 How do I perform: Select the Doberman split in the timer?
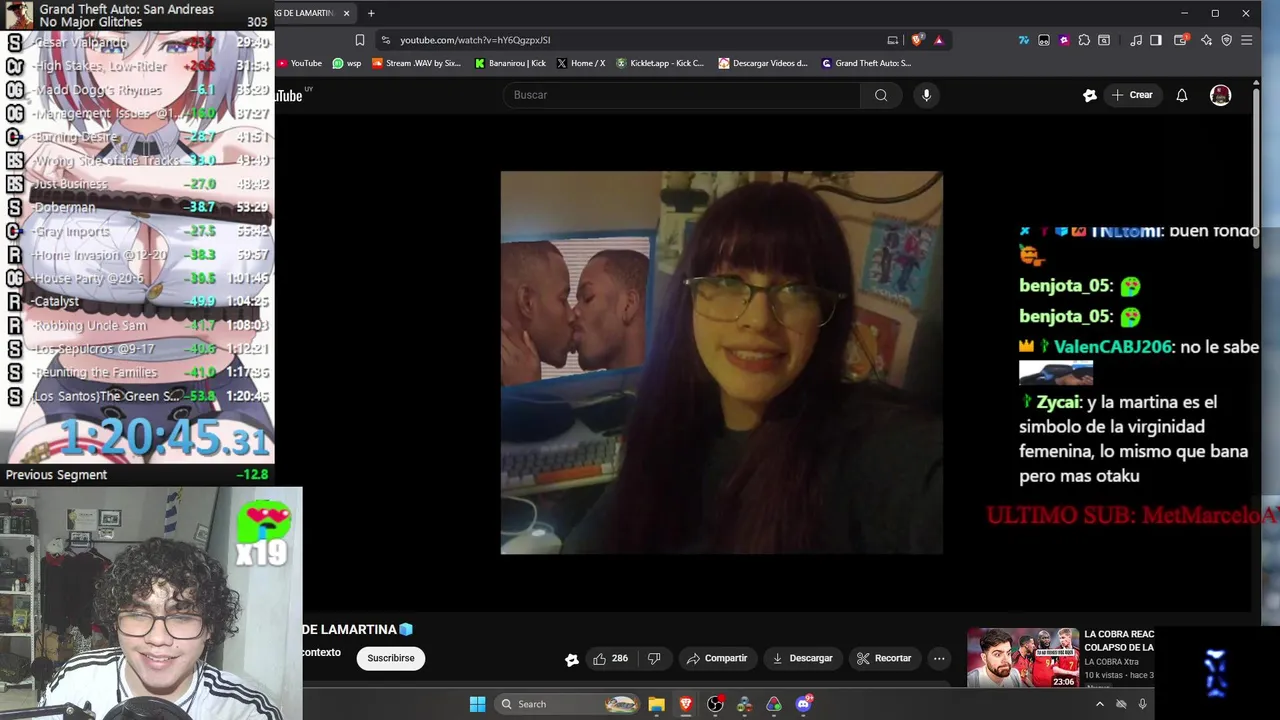click(137, 207)
